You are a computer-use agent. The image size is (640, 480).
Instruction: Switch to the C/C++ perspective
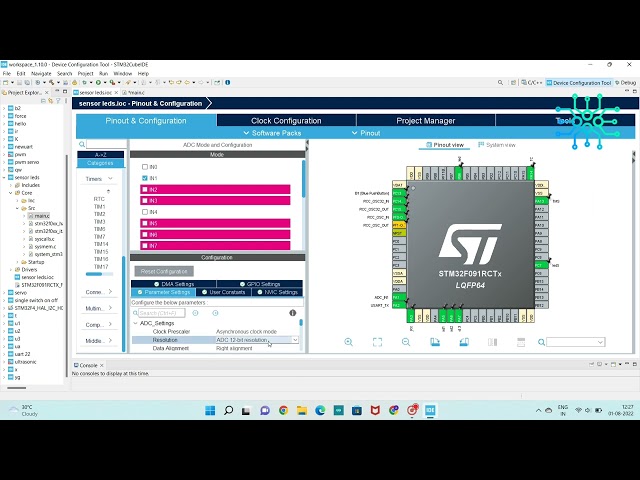[532, 82]
